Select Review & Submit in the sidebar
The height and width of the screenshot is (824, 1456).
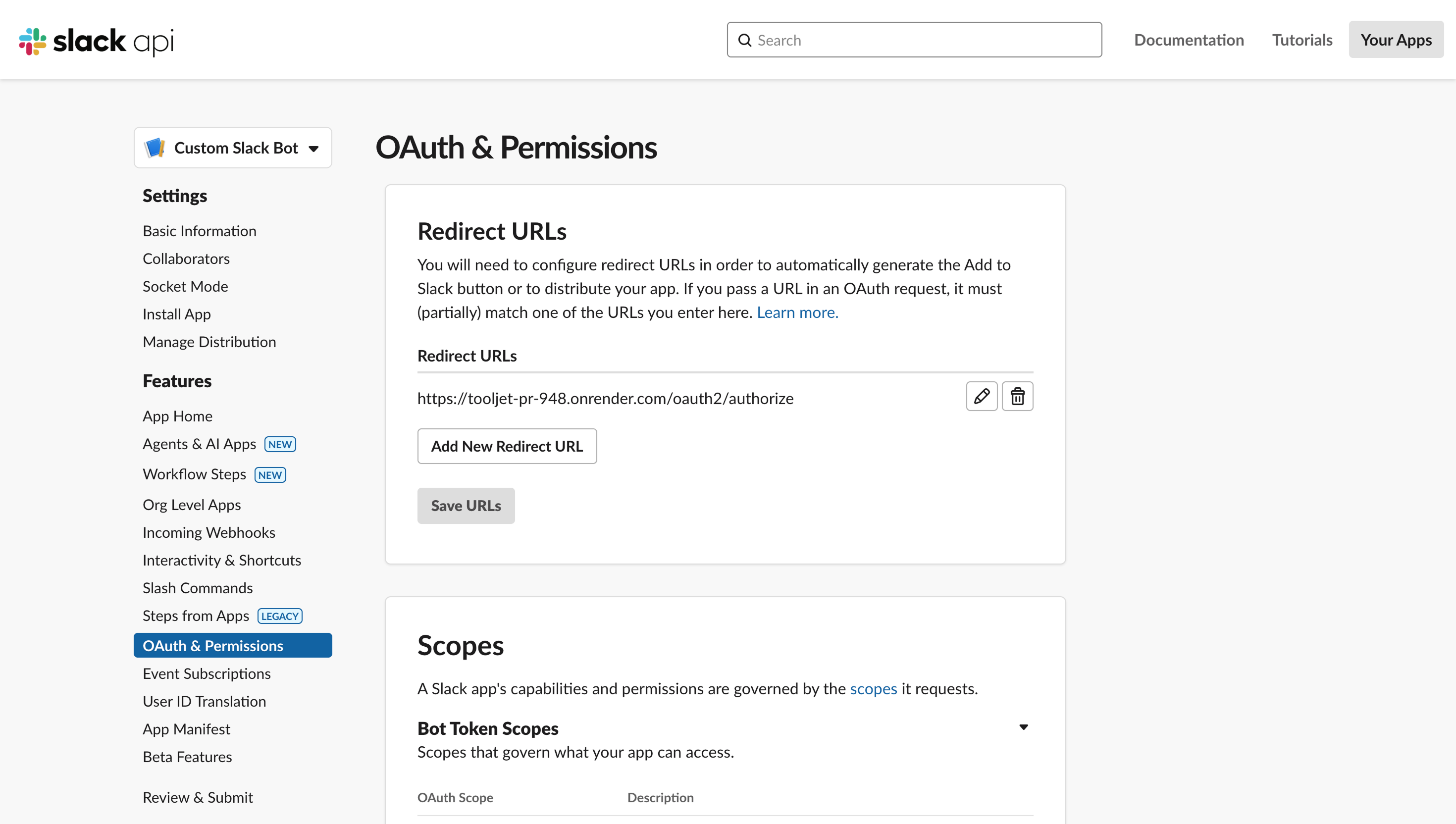(198, 797)
